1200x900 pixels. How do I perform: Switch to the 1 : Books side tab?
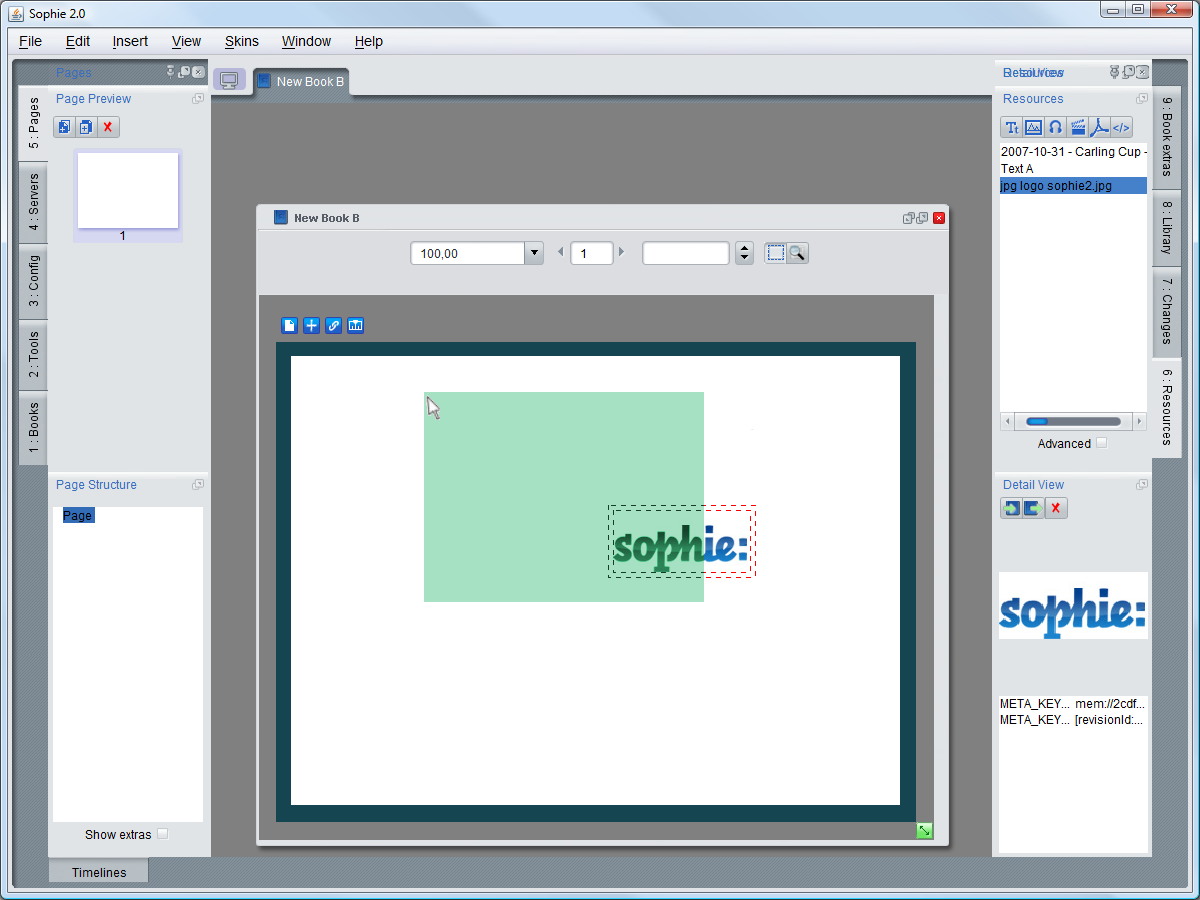(33, 428)
